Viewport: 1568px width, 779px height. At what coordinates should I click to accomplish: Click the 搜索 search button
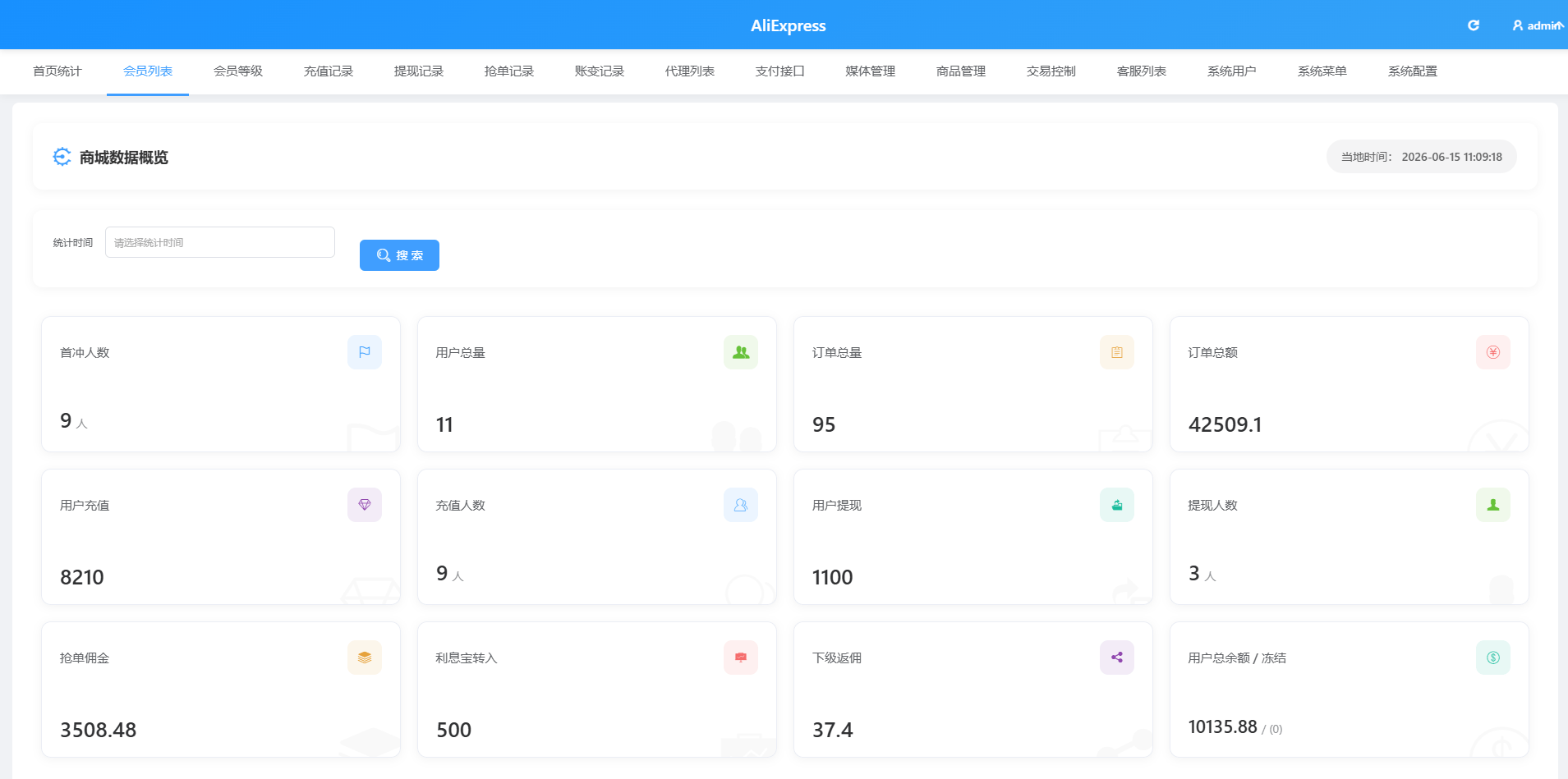click(399, 255)
